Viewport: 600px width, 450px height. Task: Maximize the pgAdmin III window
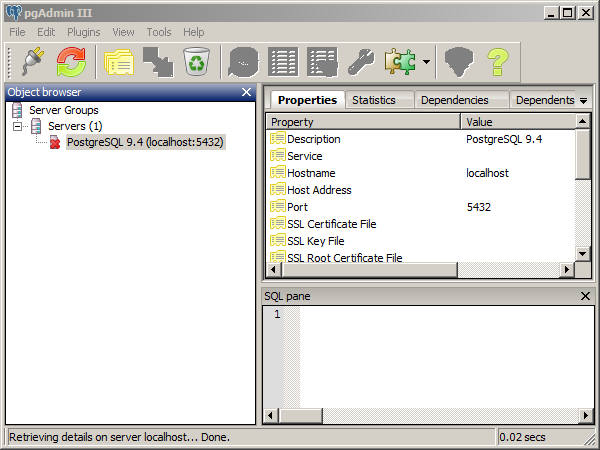coord(568,13)
